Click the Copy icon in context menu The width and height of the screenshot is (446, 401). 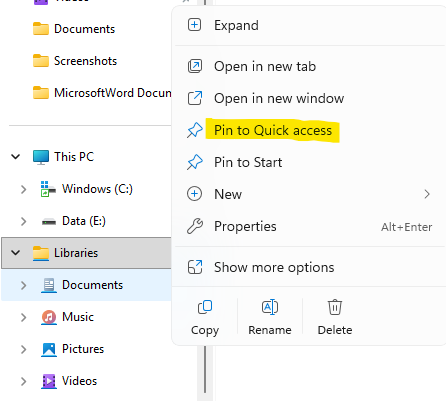[x=205, y=307]
